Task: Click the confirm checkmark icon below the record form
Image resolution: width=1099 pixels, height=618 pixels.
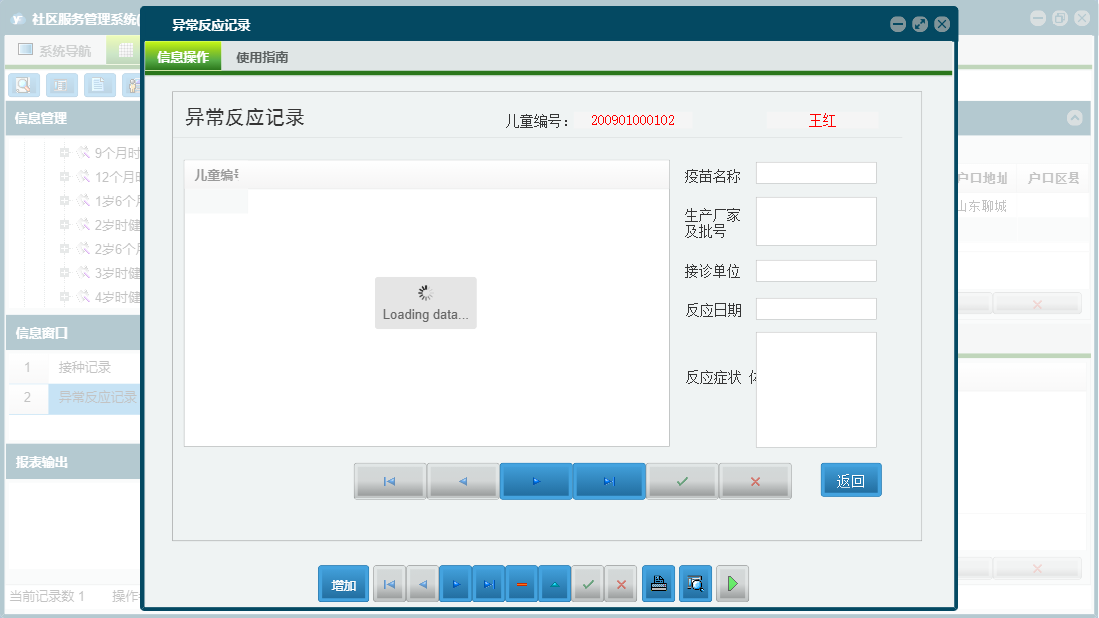Action: 682,480
